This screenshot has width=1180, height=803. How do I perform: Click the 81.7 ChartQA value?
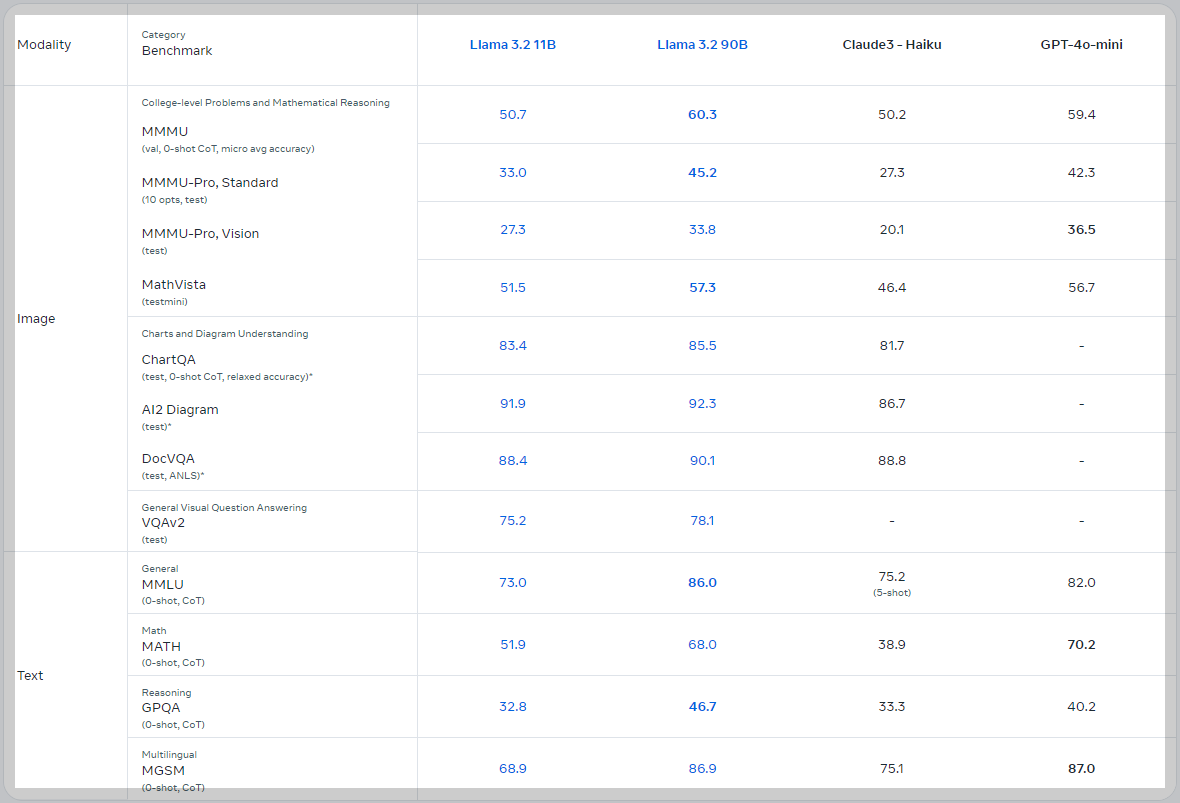click(892, 345)
